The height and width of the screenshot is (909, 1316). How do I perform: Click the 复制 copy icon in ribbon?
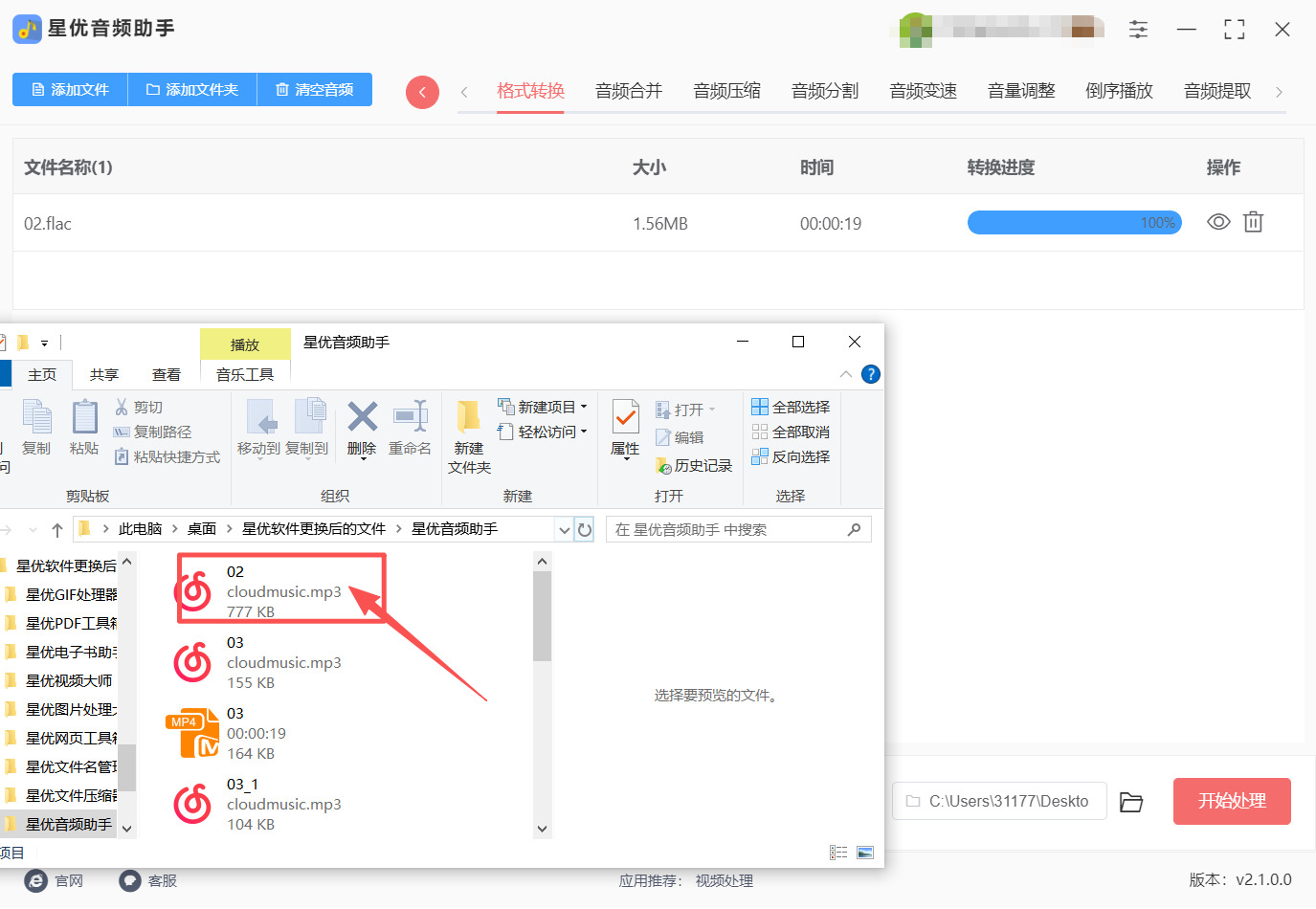[36, 427]
